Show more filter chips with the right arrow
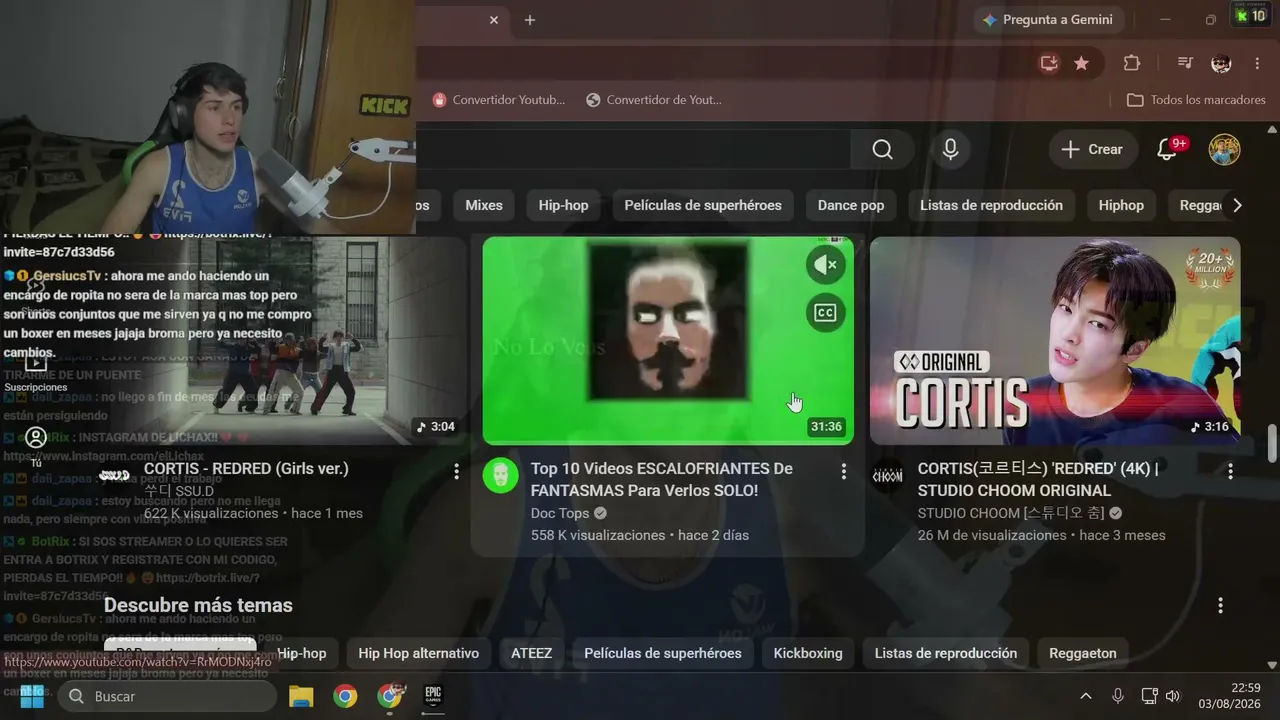 [1237, 205]
